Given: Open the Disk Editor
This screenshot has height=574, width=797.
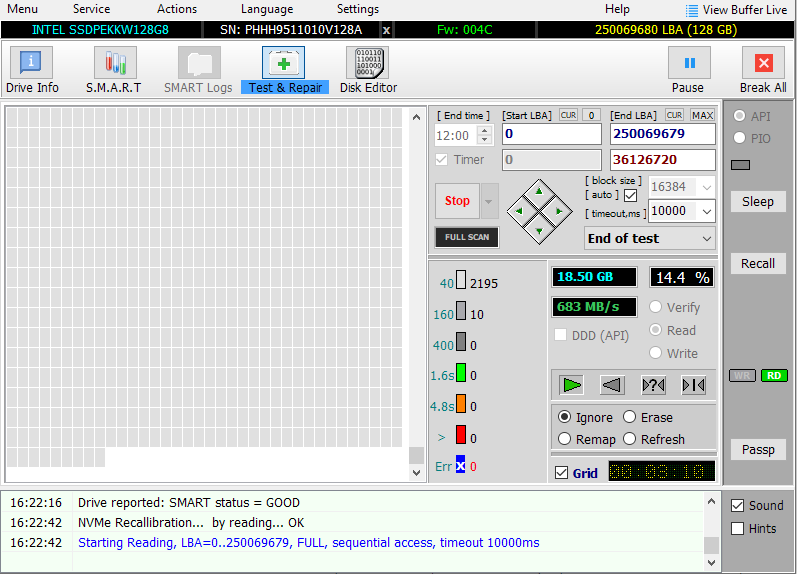Looking at the screenshot, I should 368,70.
